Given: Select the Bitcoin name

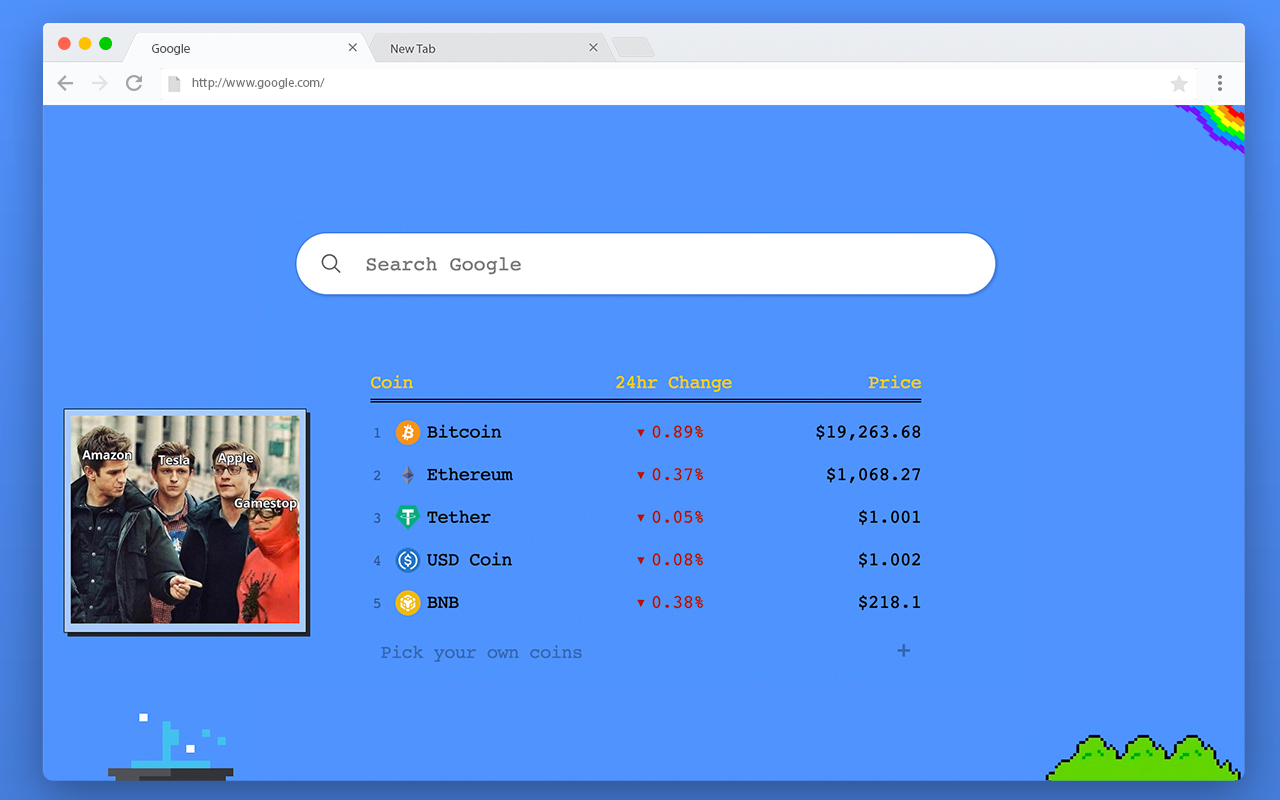Looking at the screenshot, I should (464, 432).
